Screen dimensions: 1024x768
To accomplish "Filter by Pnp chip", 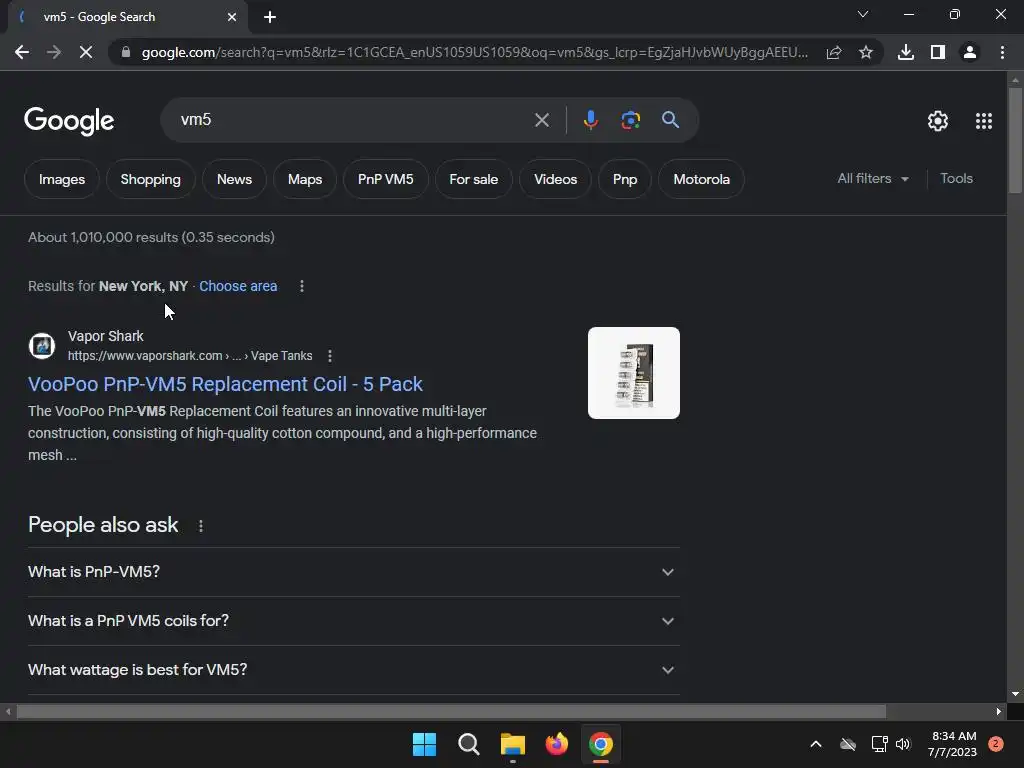I will pos(625,179).
